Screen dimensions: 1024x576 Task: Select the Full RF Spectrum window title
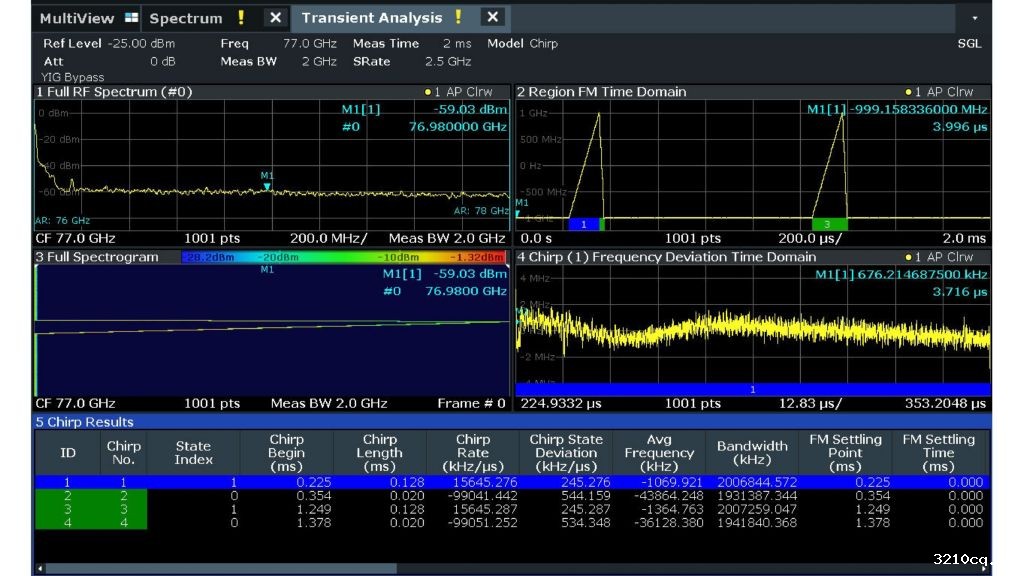pos(113,92)
